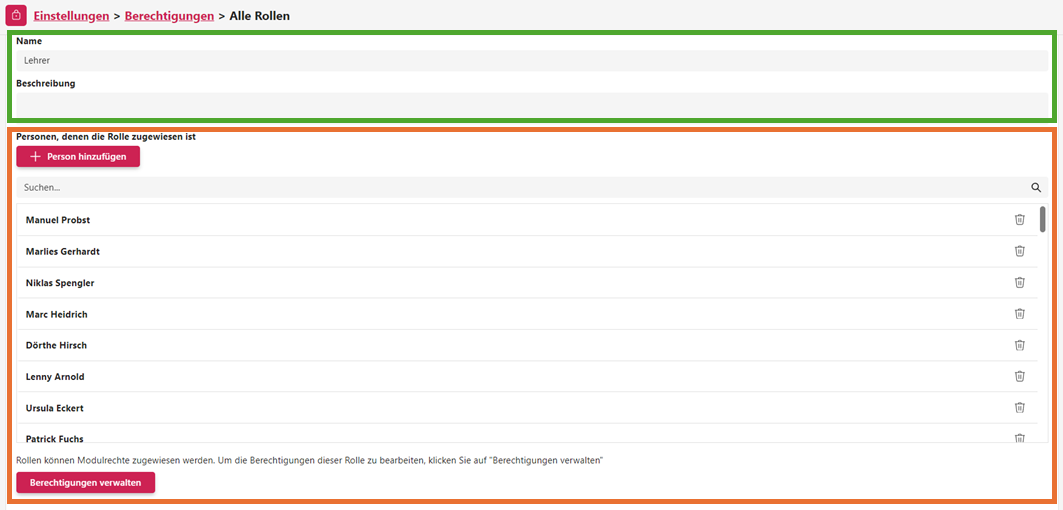Click trash icon next to Niklas Spengler
The height and width of the screenshot is (510, 1063).
click(x=1020, y=283)
